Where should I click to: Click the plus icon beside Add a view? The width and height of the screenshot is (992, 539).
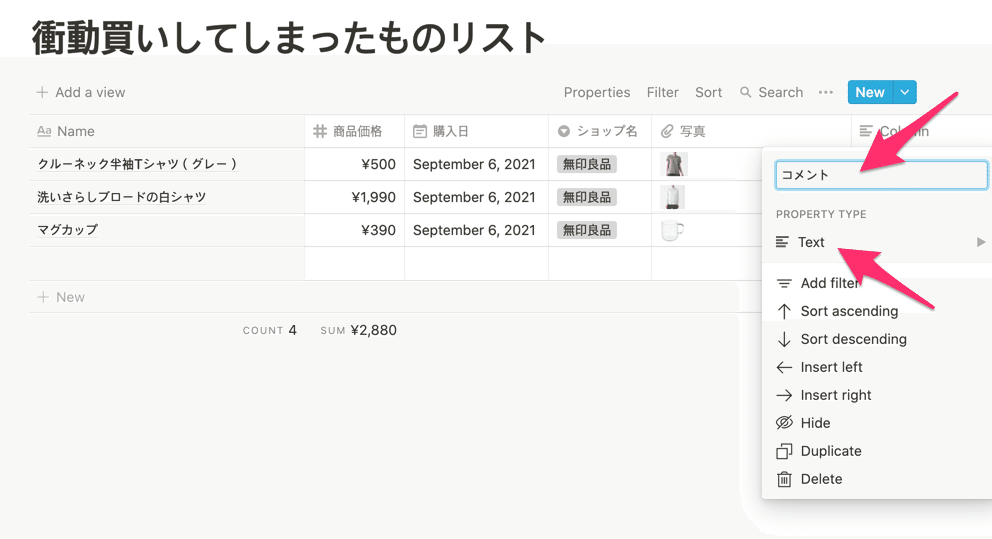tap(42, 92)
